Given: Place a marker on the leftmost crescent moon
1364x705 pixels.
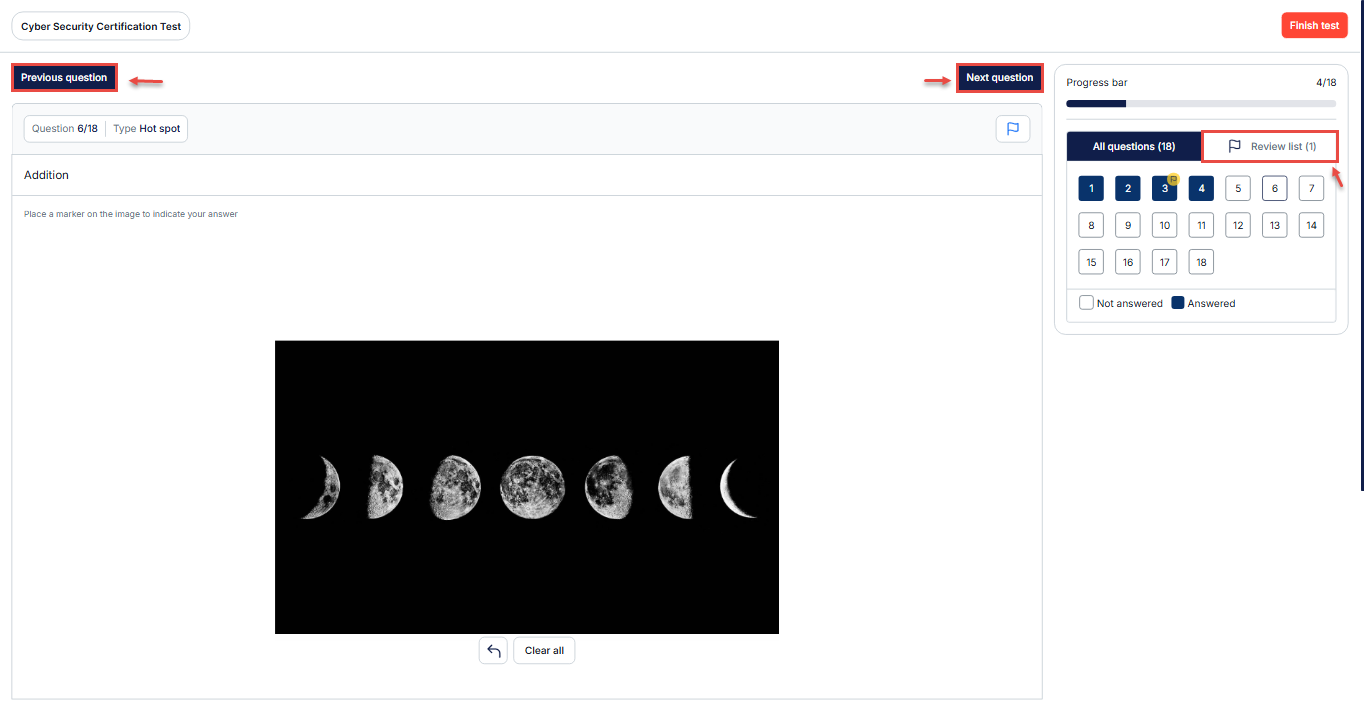Looking at the screenshot, I should [x=324, y=487].
